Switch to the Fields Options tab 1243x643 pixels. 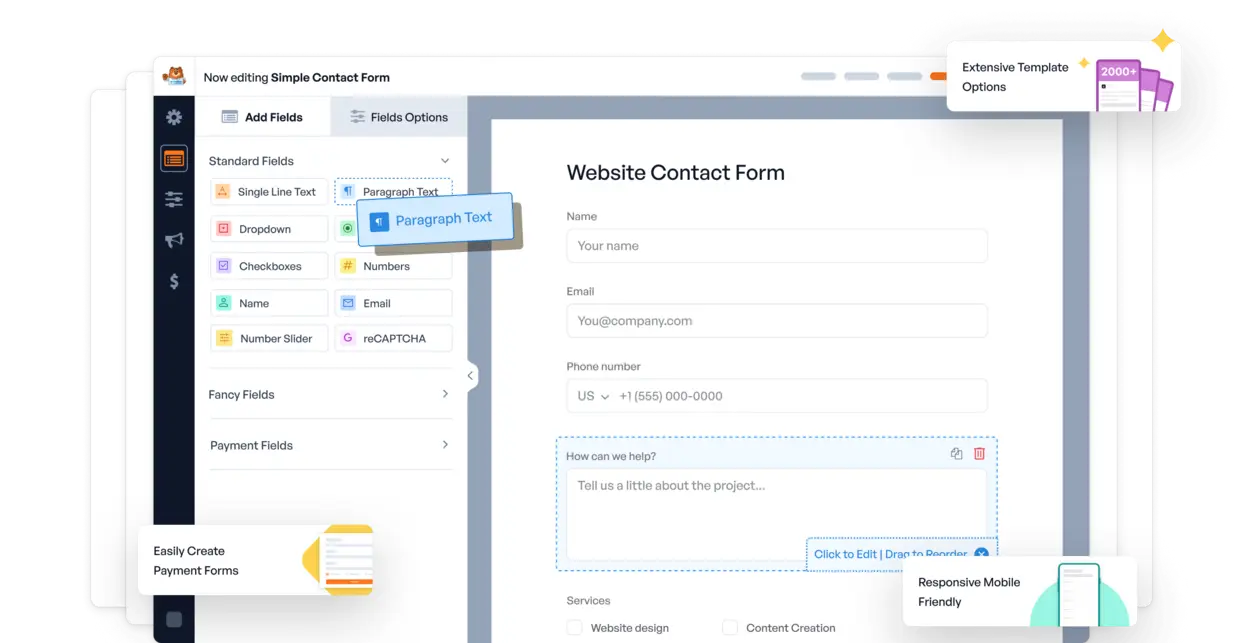tap(399, 117)
